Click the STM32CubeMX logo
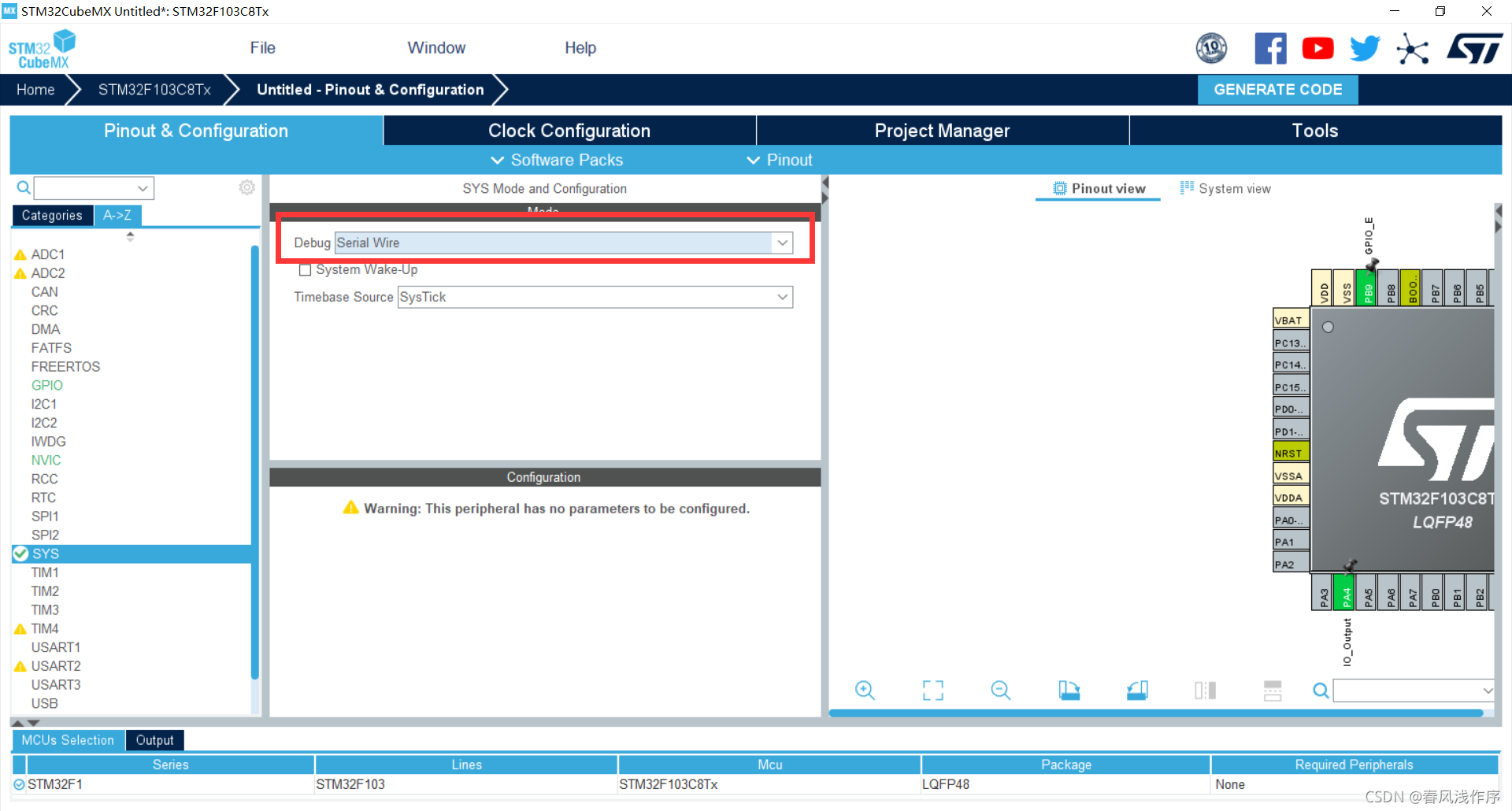The height and width of the screenshot is (811, 1512). [43, 49]
